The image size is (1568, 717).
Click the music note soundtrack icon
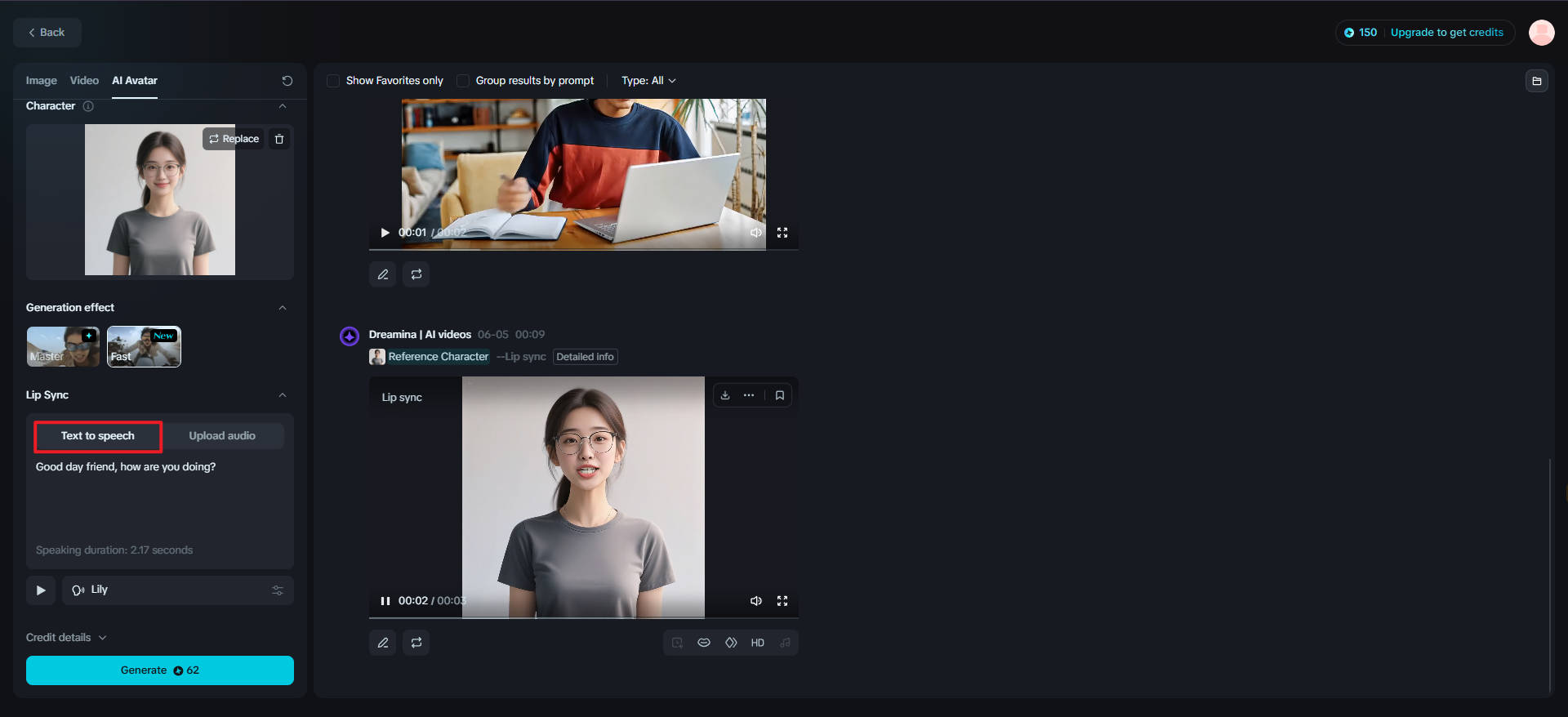(x=785, y=643)
